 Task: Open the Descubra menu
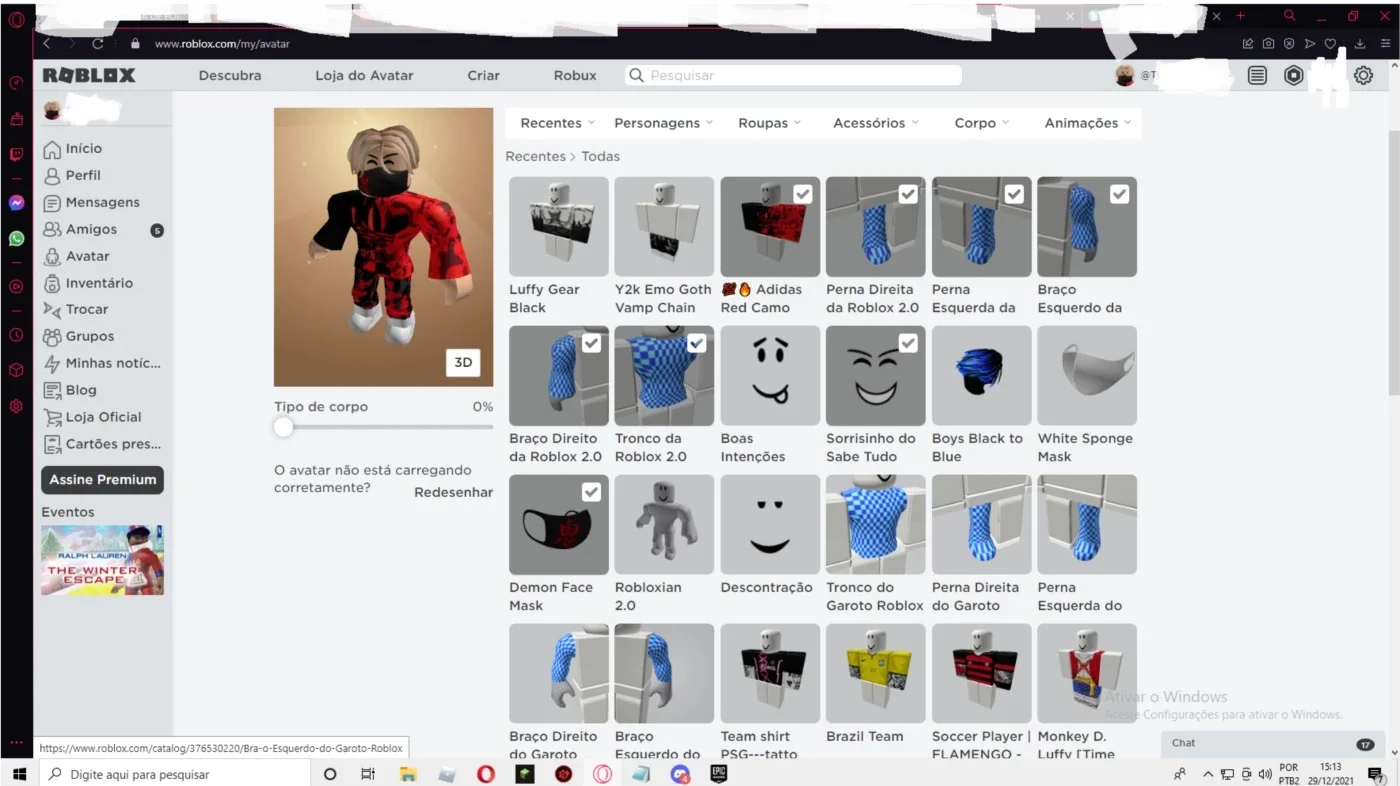(230, 75)
